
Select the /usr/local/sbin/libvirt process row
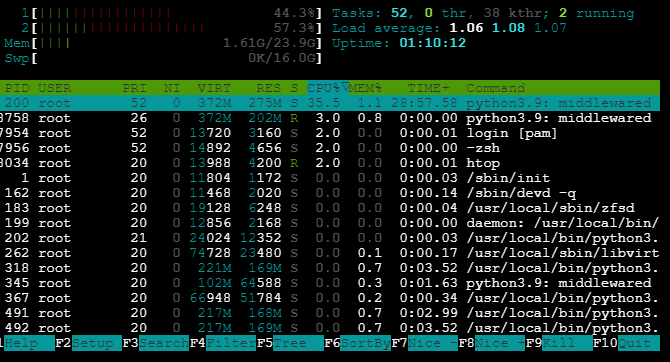coord(330,253)
